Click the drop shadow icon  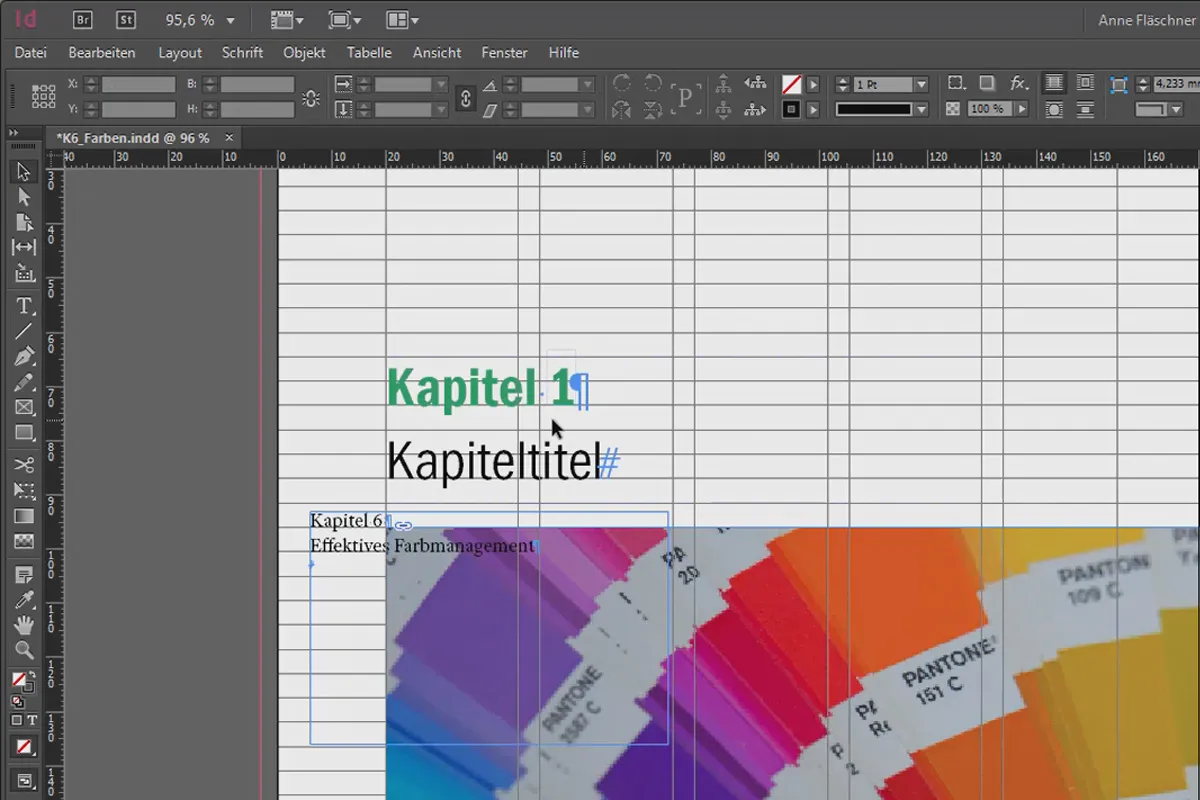987,84
